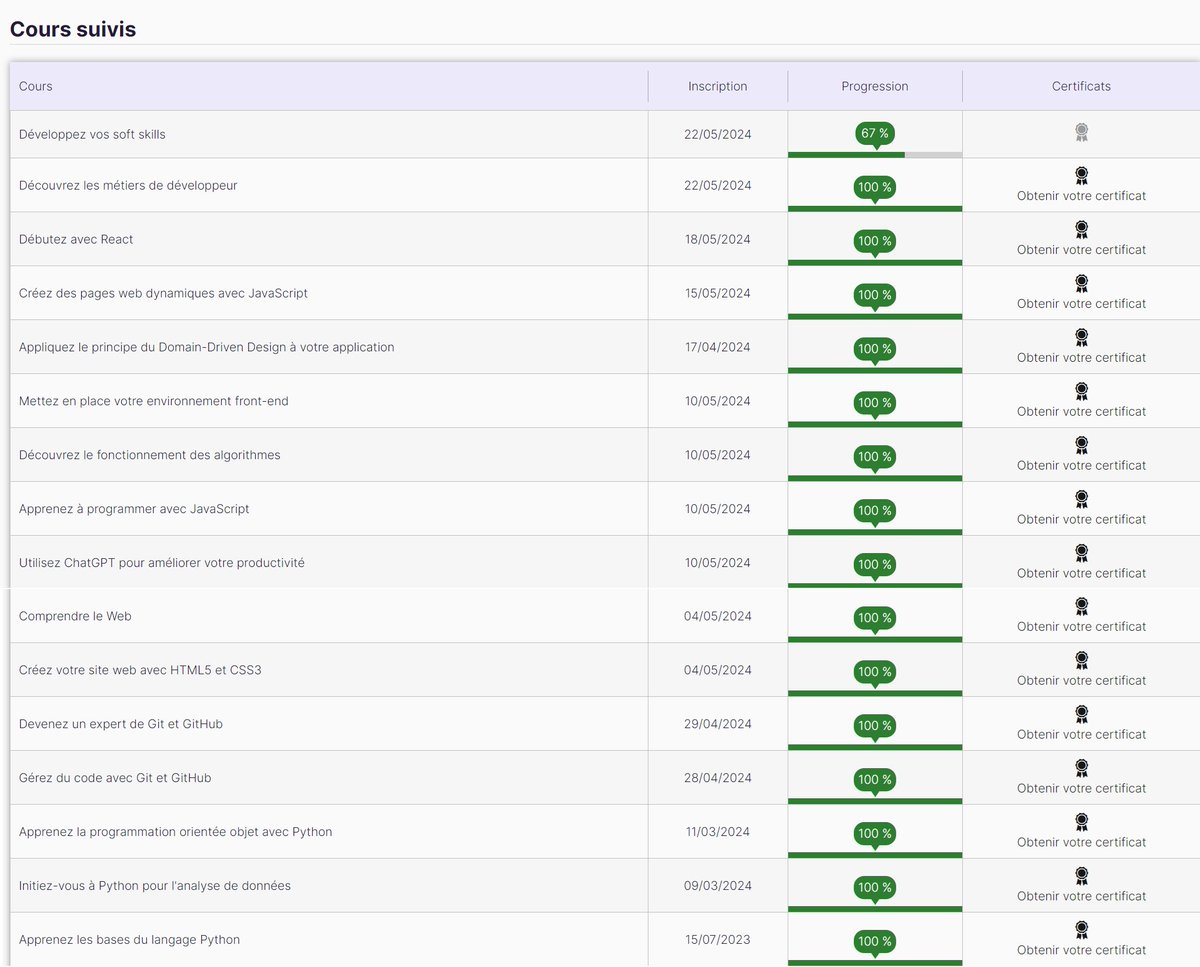The image size is (1200, 967).
Task: Click the date 17/04/2024
Action: [x=717, y=347]
